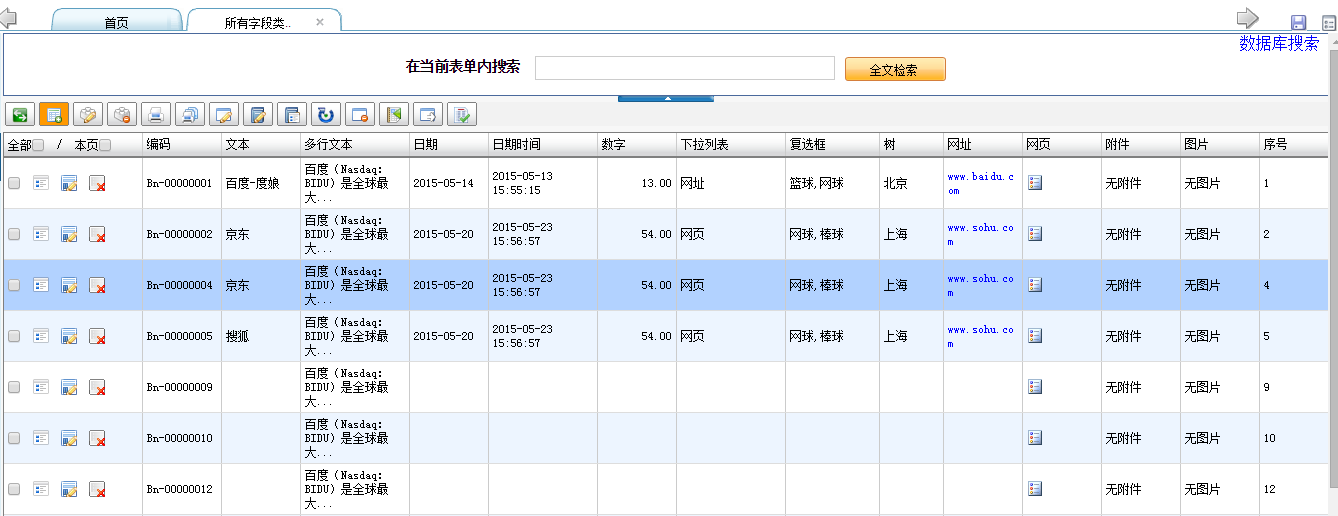
Task: Click the brick with red minus icon
Action: [x=122, y=114]
